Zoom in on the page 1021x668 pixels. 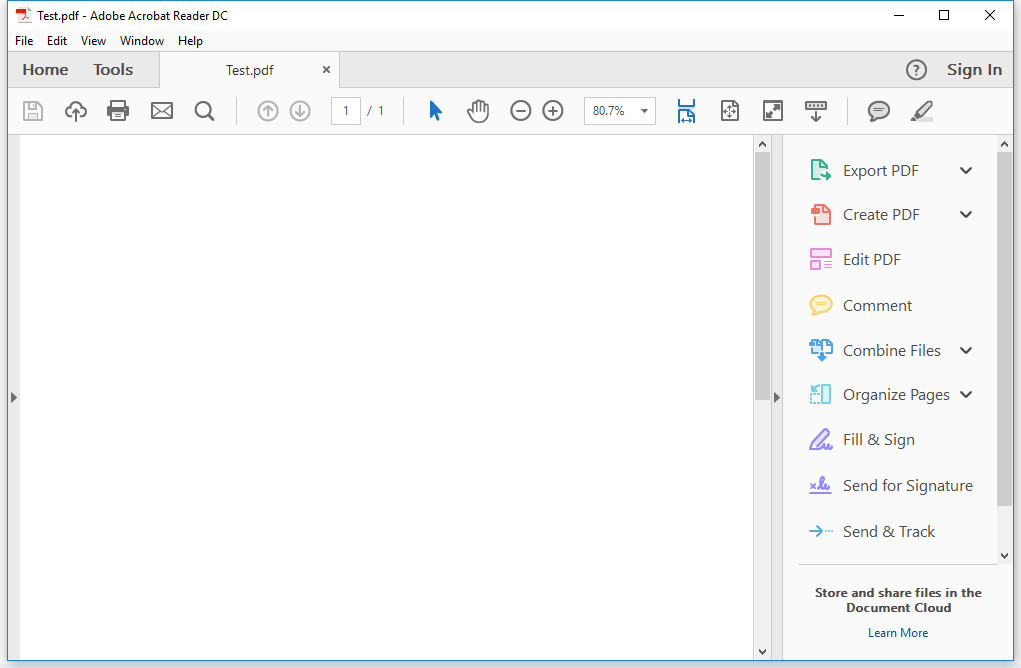(x=553, y=110)
